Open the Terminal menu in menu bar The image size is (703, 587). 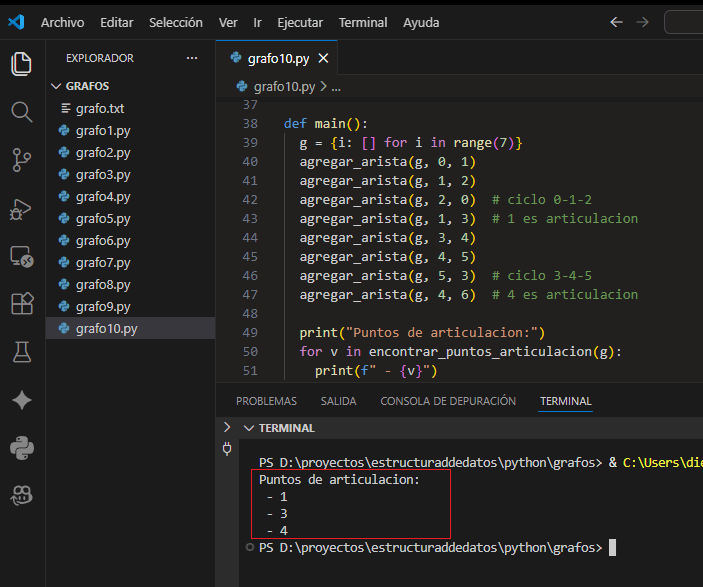pyautogui.click(x=363, y=22)
